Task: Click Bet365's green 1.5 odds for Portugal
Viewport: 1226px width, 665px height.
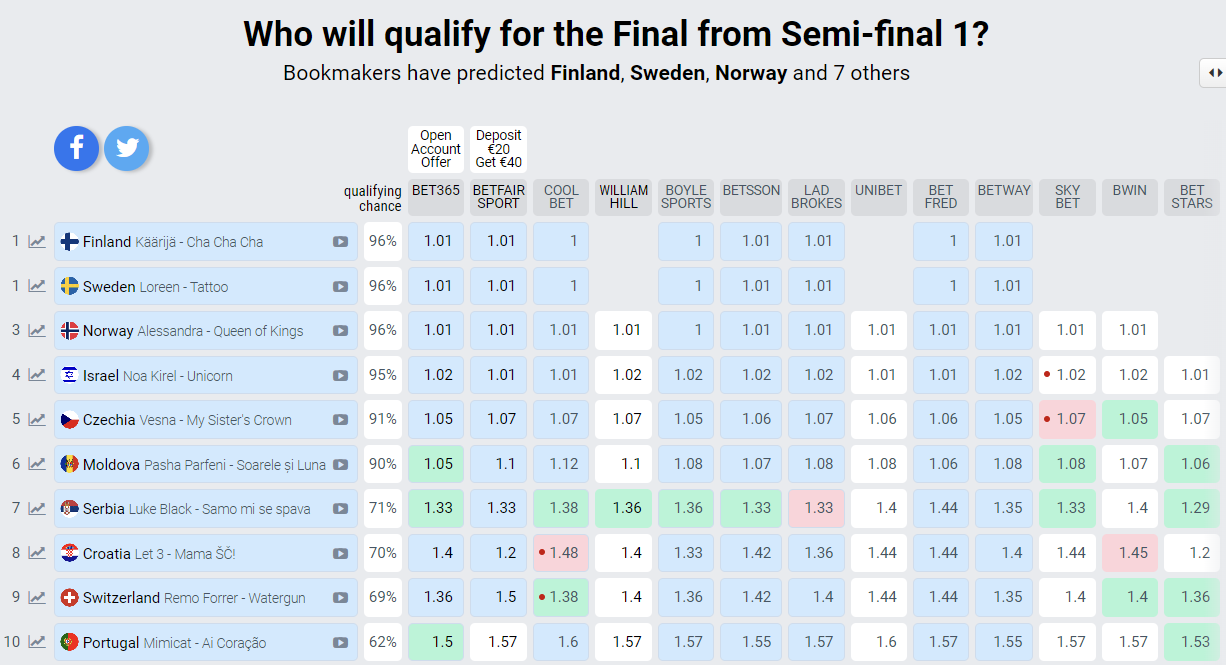Action: 436,642
